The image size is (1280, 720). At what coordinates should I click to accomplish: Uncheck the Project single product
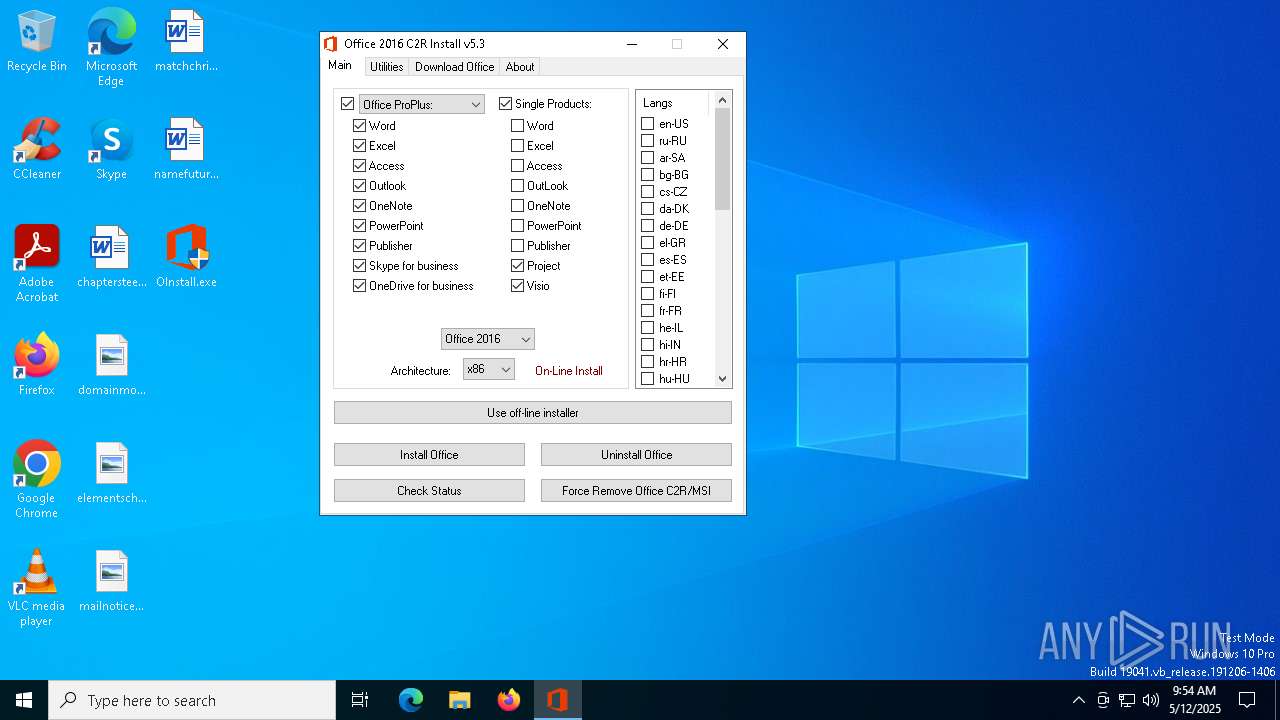pyautogui.click(x=518, y=266)
